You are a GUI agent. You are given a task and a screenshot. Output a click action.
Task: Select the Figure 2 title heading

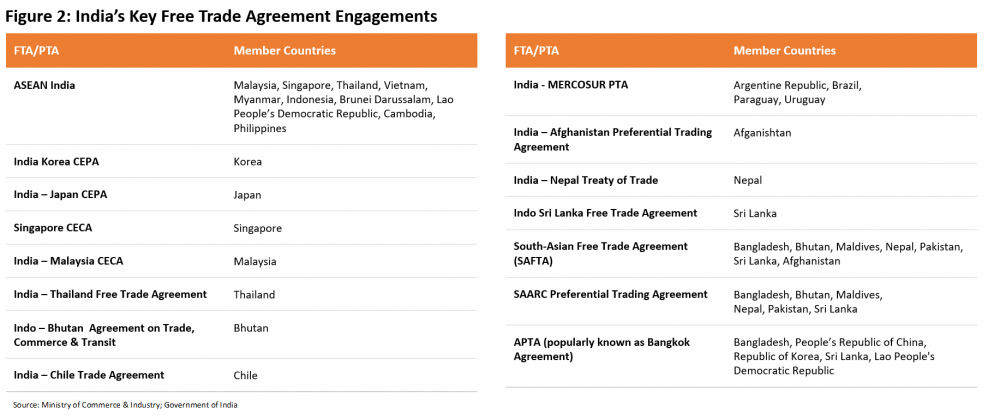pos(221,17)
